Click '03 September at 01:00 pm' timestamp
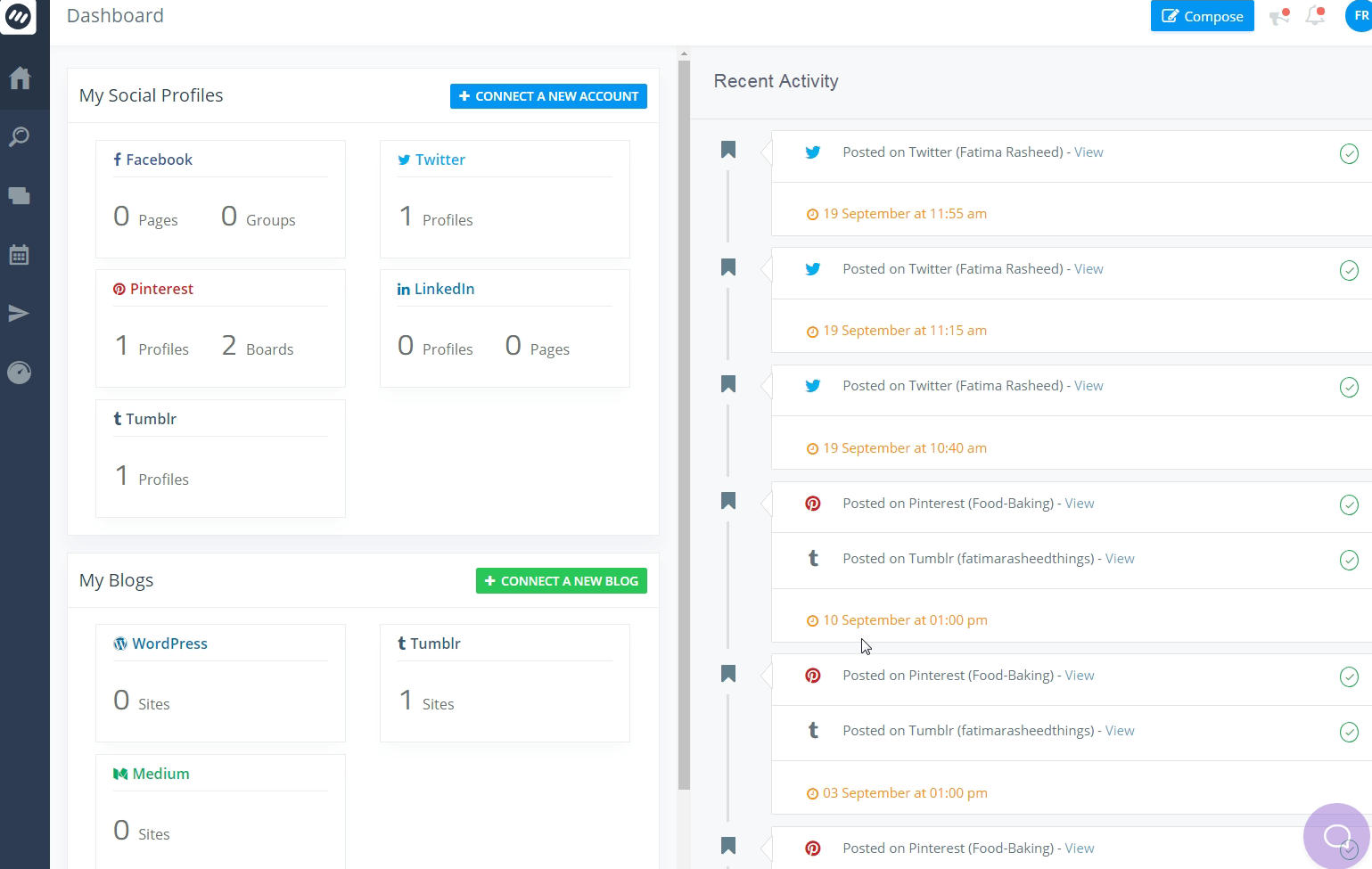The image size is (1372, 869). point(905,793)
